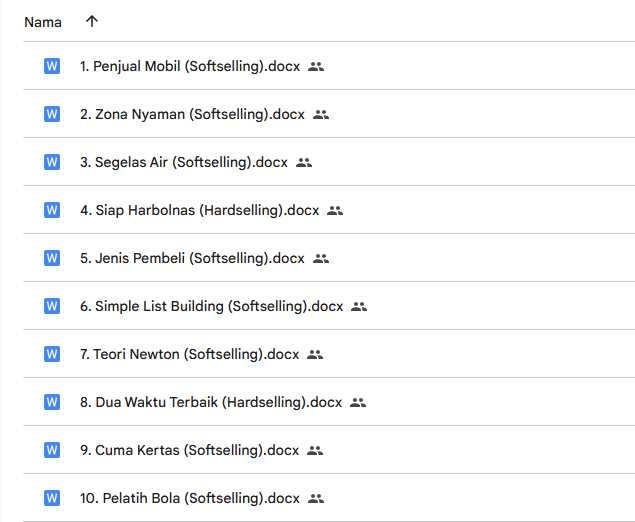Image resolution: width=635 pixels, height=522 pixels.
Task: Click the Word icon for Cuma Kertas file
Action: 52,450
